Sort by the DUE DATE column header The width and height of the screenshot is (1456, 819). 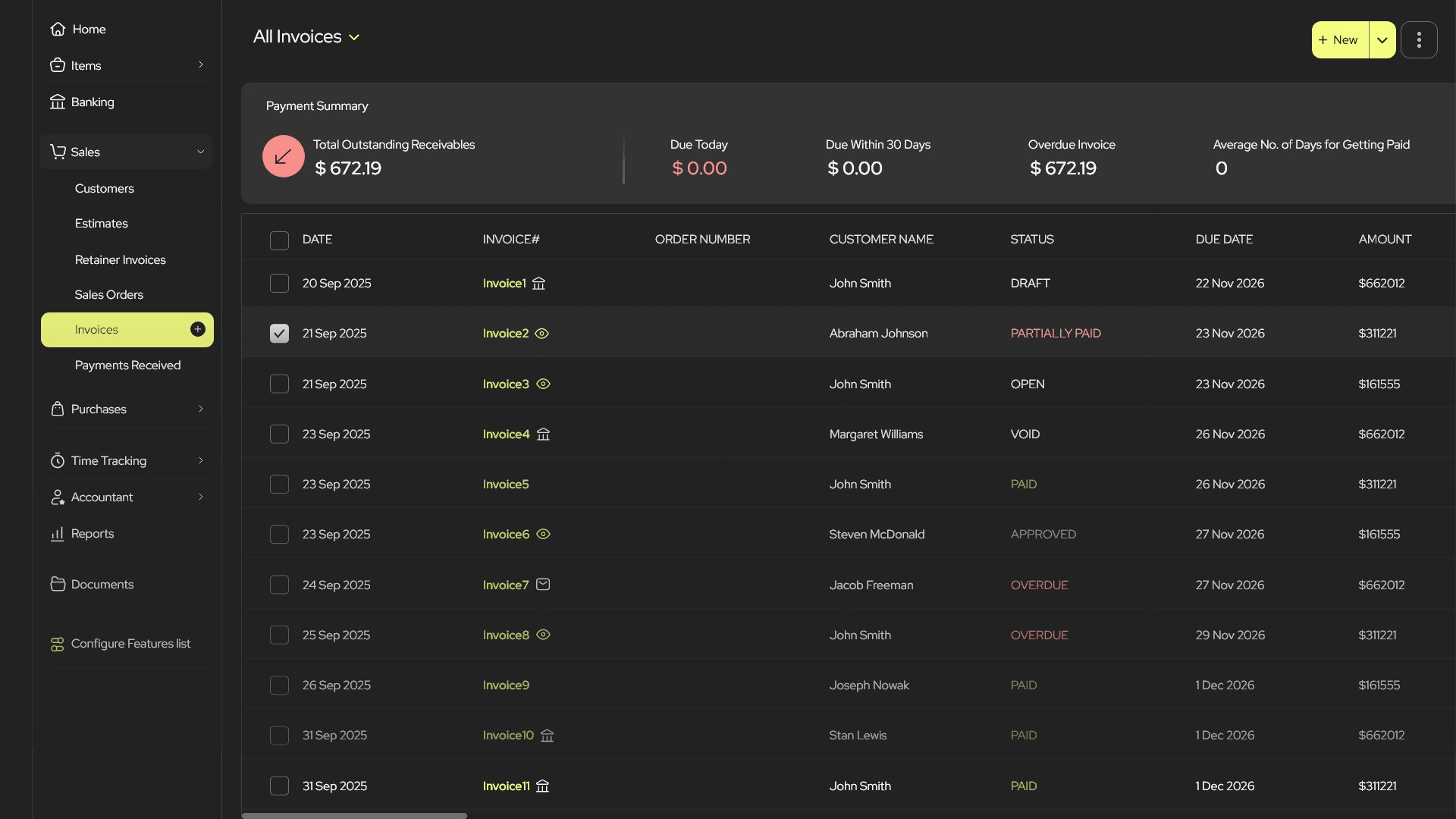[1223, 240]
